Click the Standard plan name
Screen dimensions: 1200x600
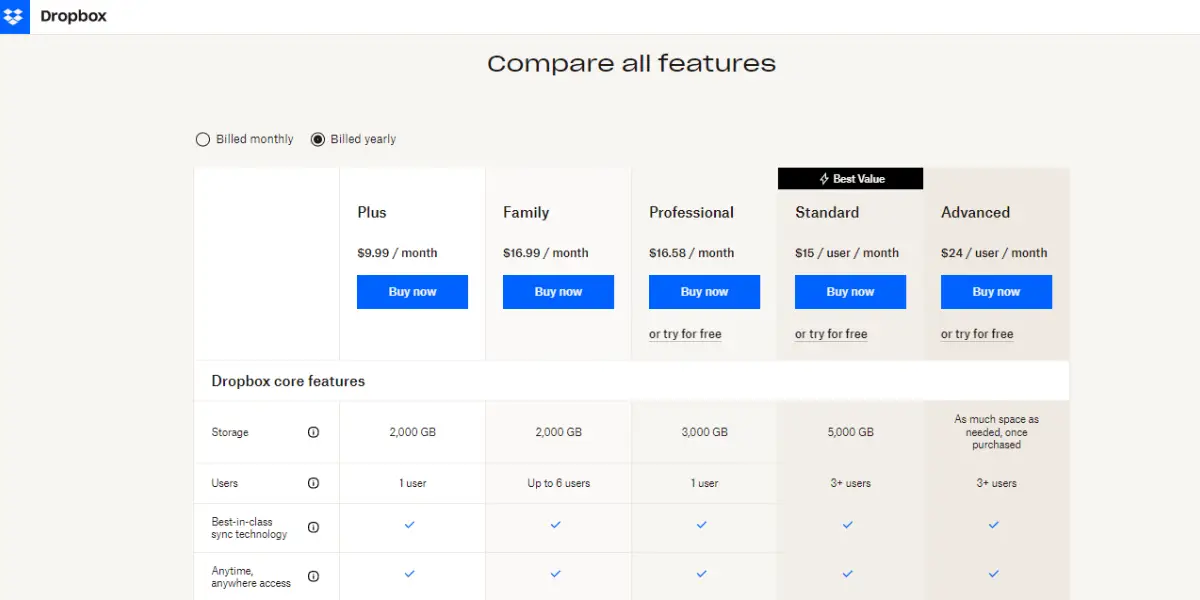point(827,212)
